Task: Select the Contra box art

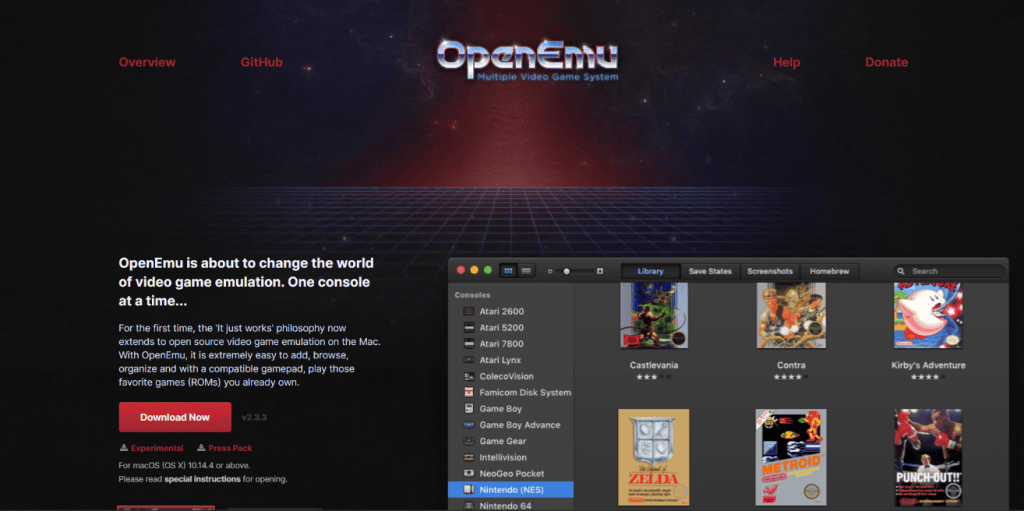Action: [791, 315]
